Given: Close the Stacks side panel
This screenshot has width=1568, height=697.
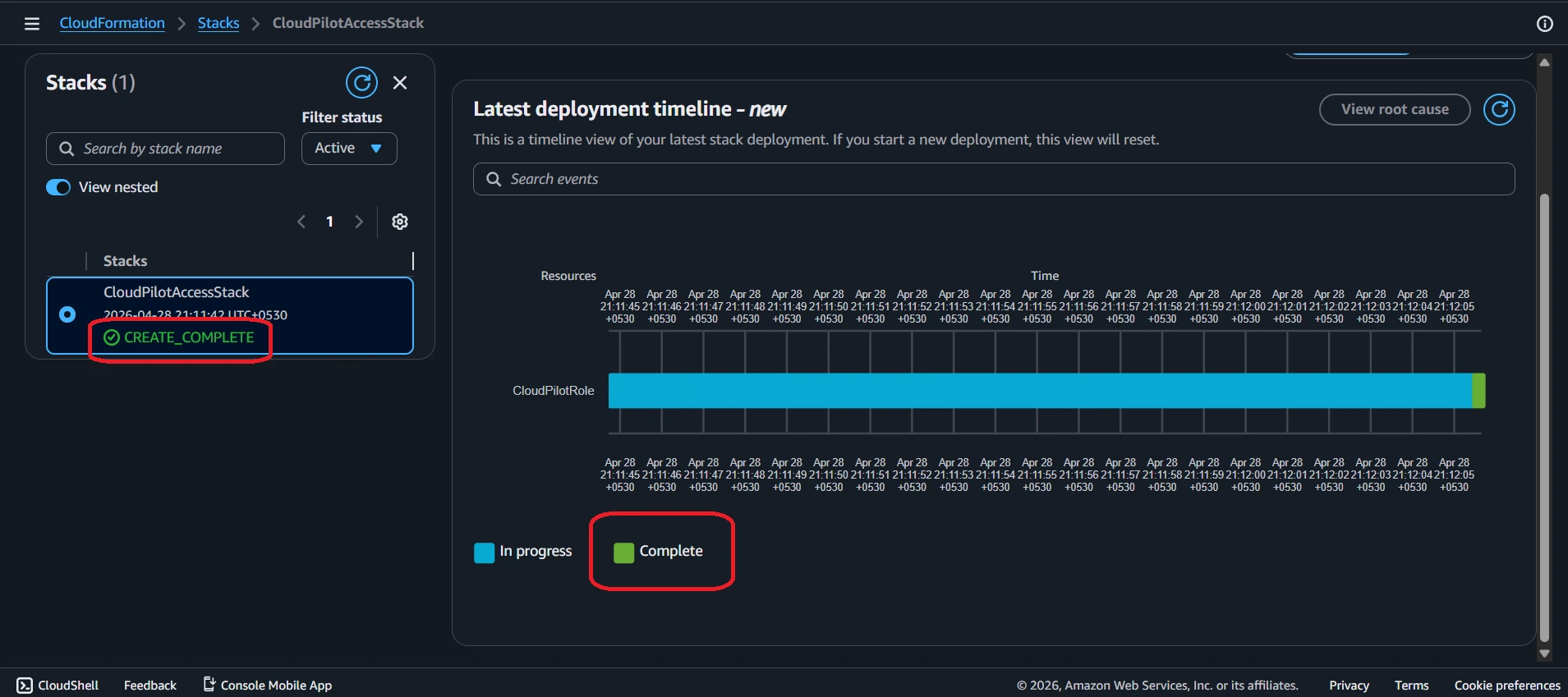Looking at the screenshot, I should [x=400, y=83].
